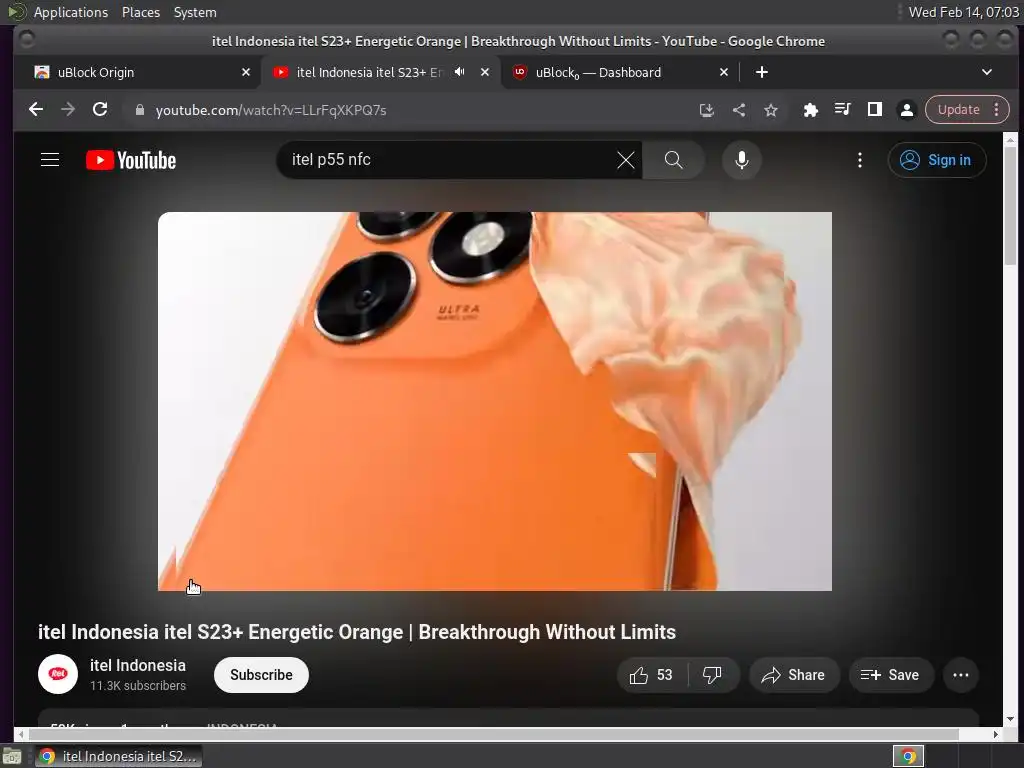The height and width of the screenshot is (768, 1024).
Task: Reload the current page
Action: (x=100, y=110)
